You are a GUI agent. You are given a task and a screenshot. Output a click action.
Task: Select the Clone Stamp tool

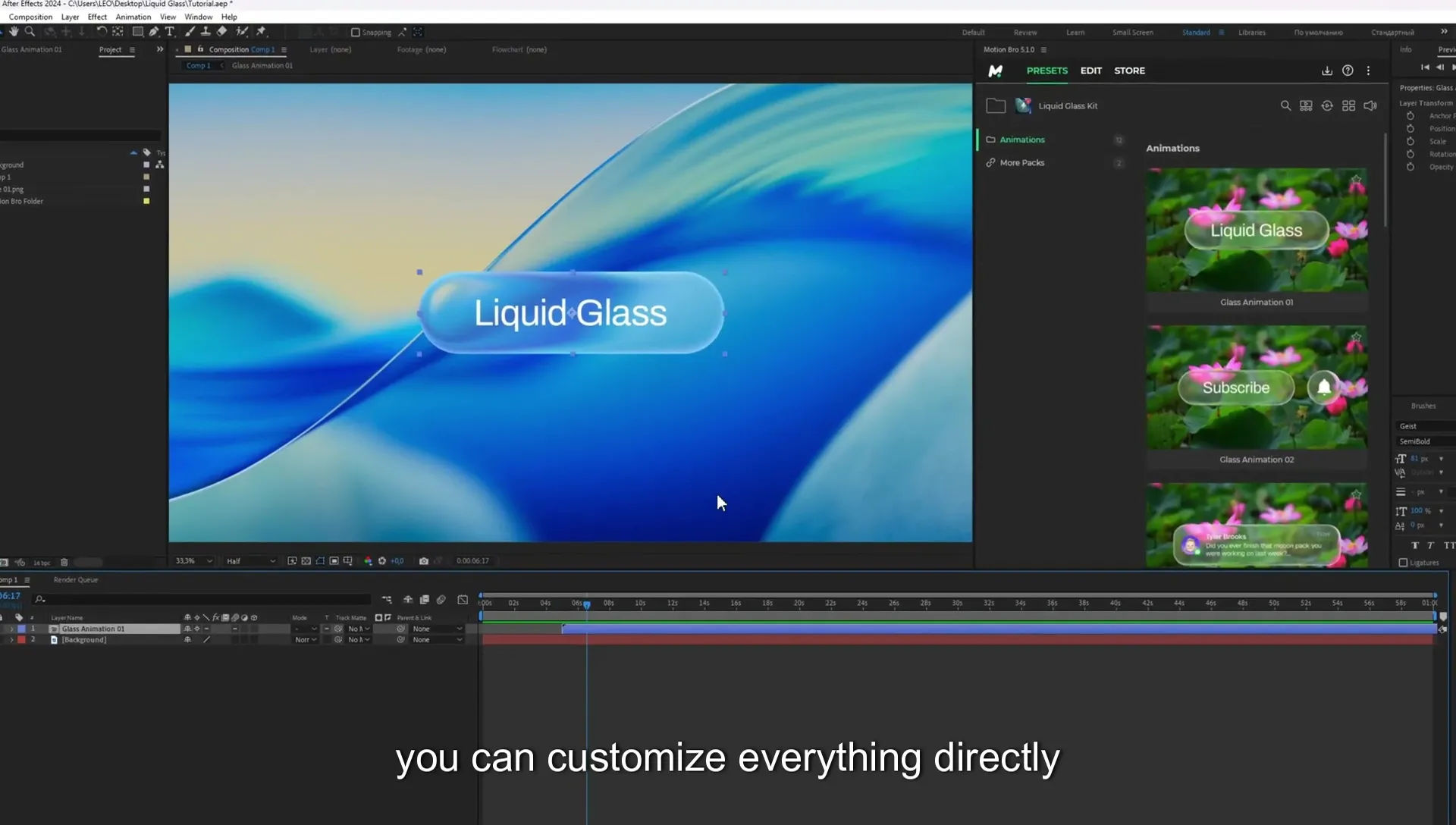click(206, 32)
